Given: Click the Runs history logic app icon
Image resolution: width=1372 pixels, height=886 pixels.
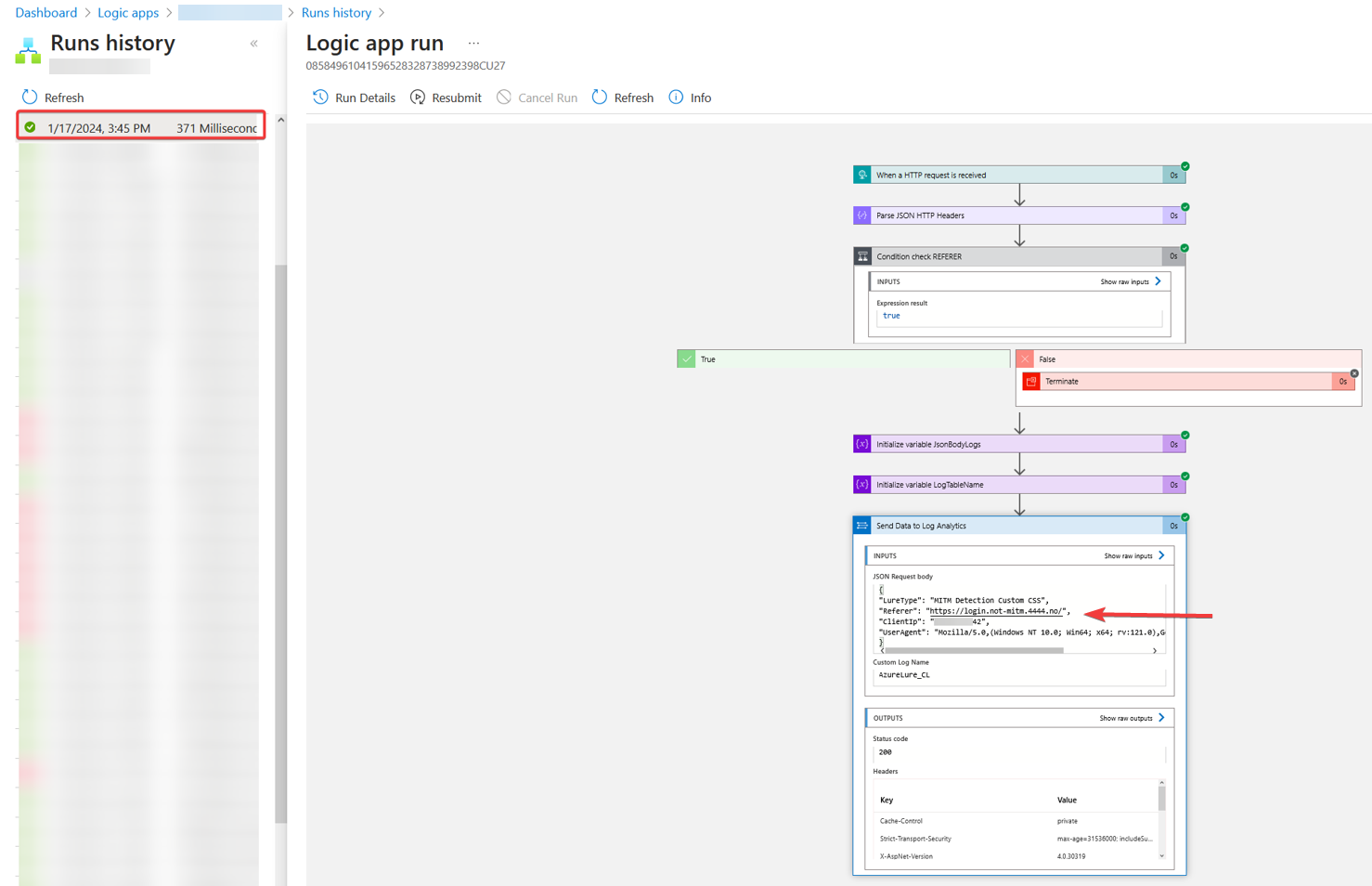Looking at the screenshot, I should (28, 50).
